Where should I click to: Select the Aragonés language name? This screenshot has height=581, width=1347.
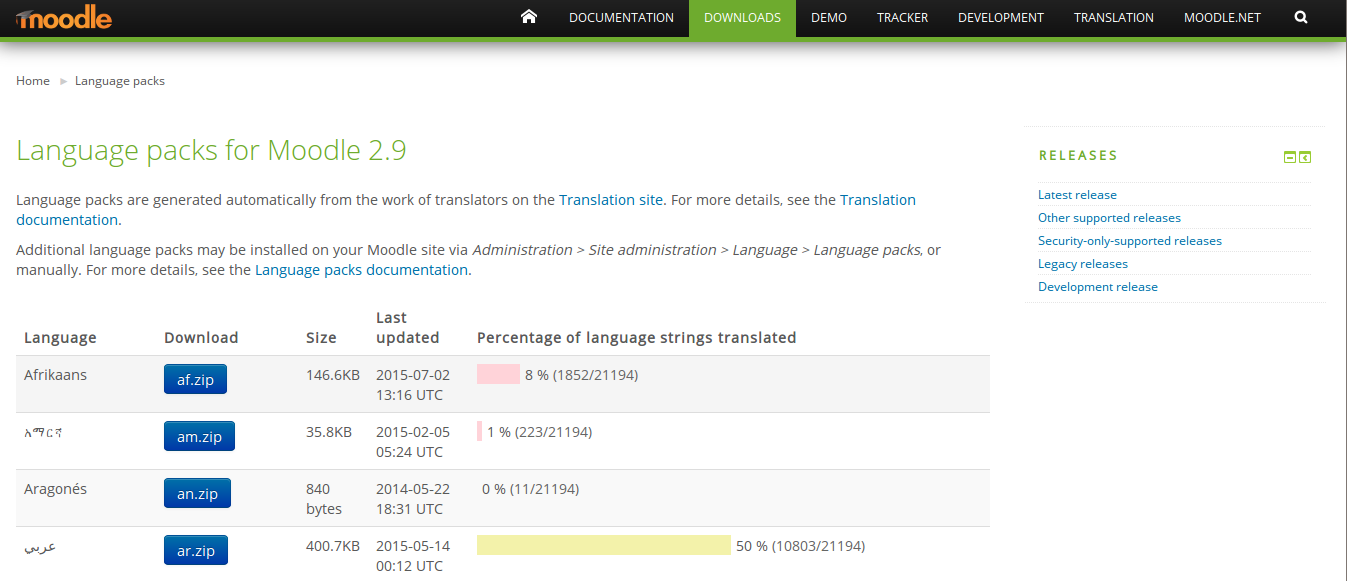[55, 489]
